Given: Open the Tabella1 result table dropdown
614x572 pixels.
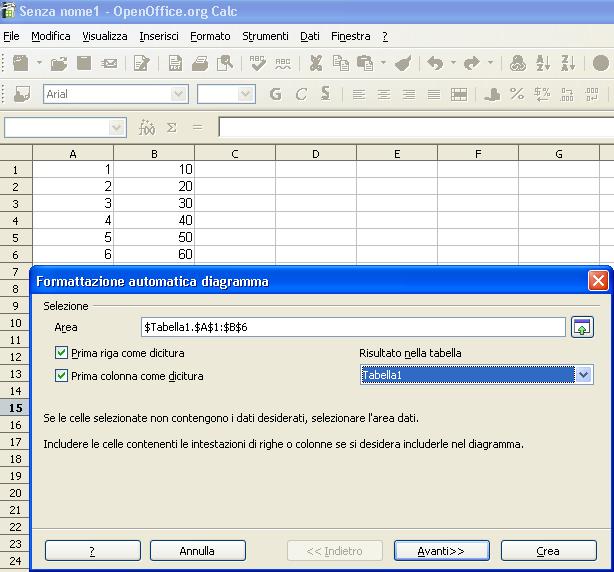Looking at the screenshot, I should tap(585, 375).
